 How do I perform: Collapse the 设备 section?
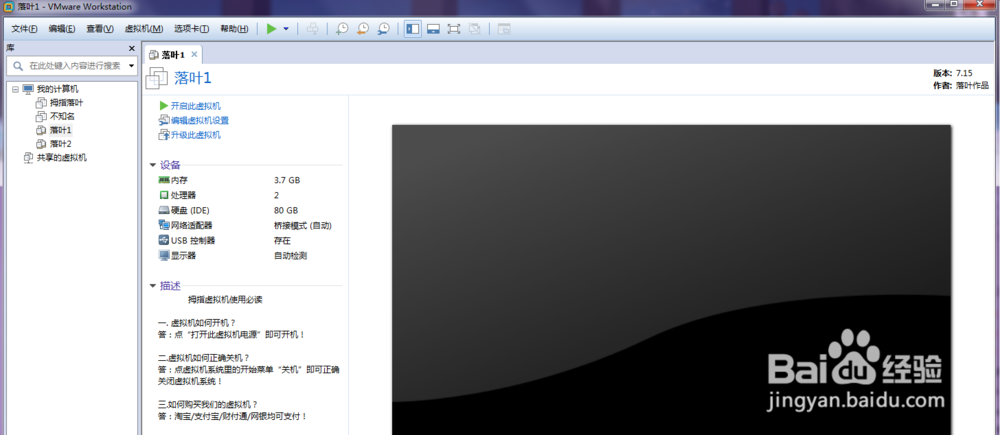(x=153, y=165)
